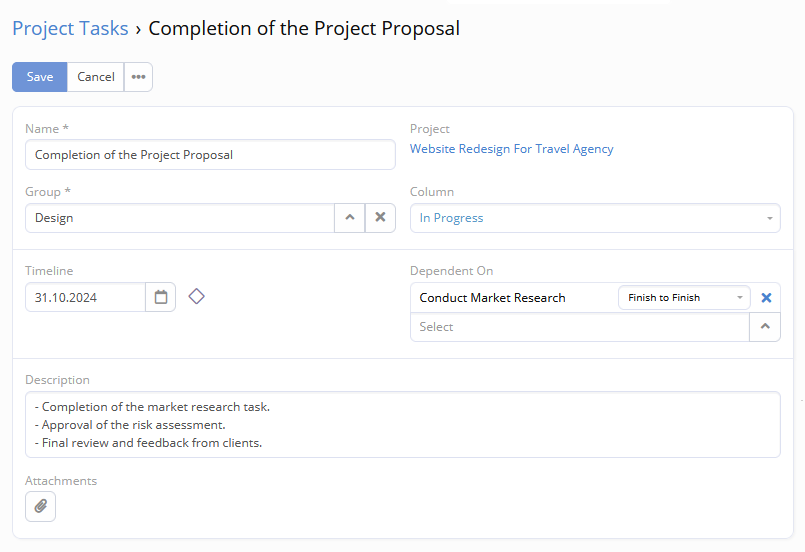Clear the Design group selection

(x=380, y=218)
